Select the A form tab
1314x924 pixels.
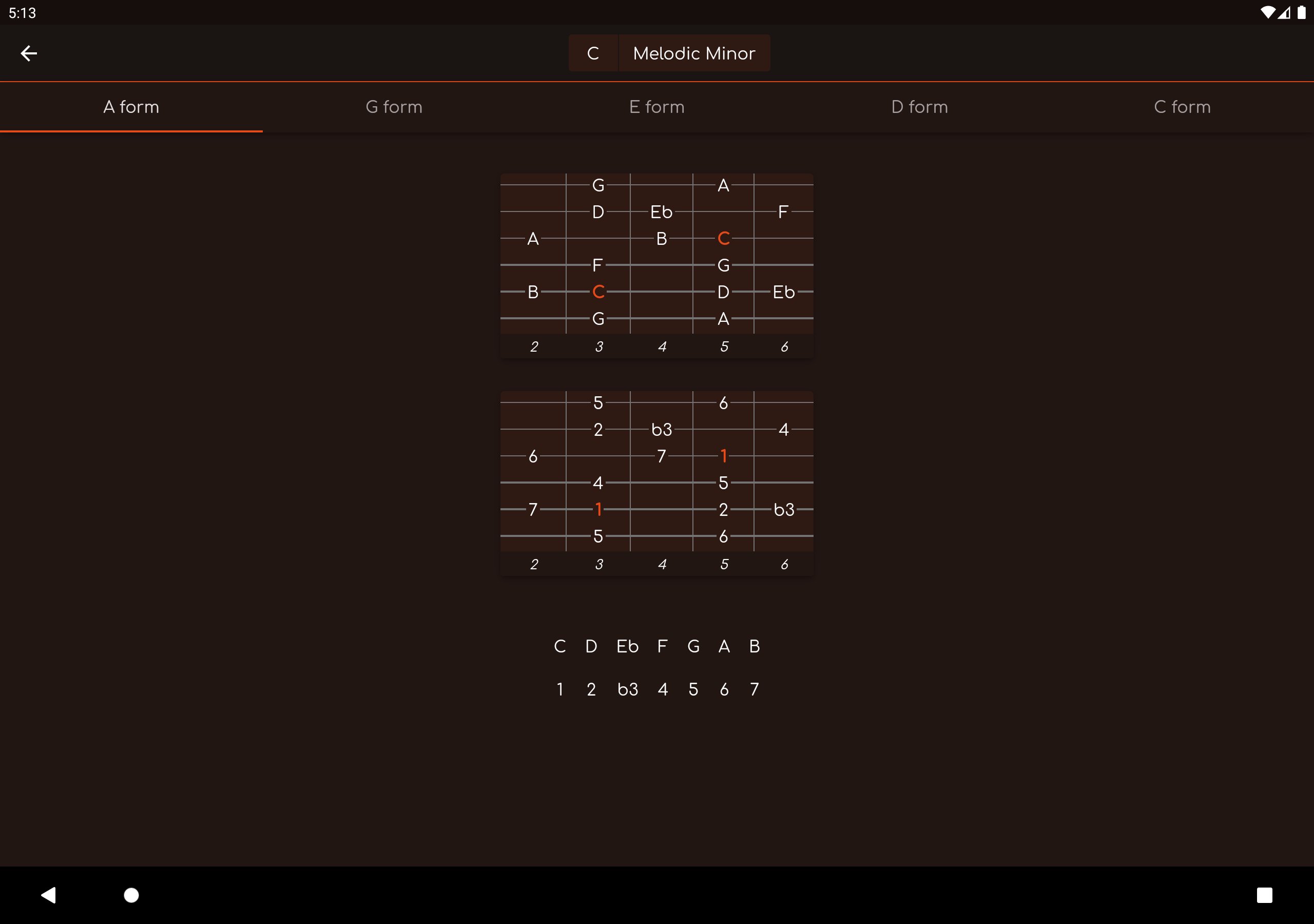pos(131,107)
